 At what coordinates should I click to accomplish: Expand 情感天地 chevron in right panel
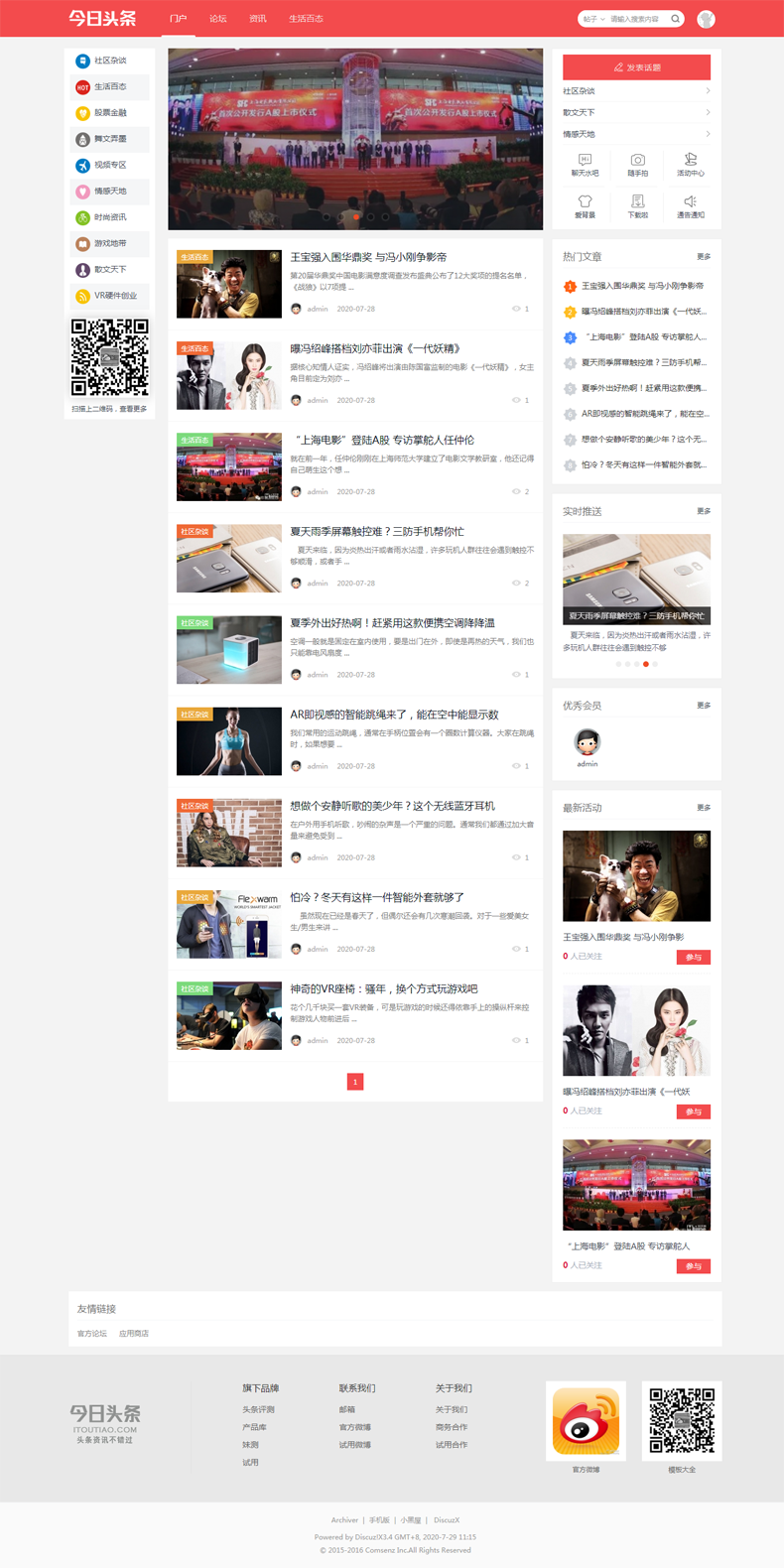[x=708, y=134]
